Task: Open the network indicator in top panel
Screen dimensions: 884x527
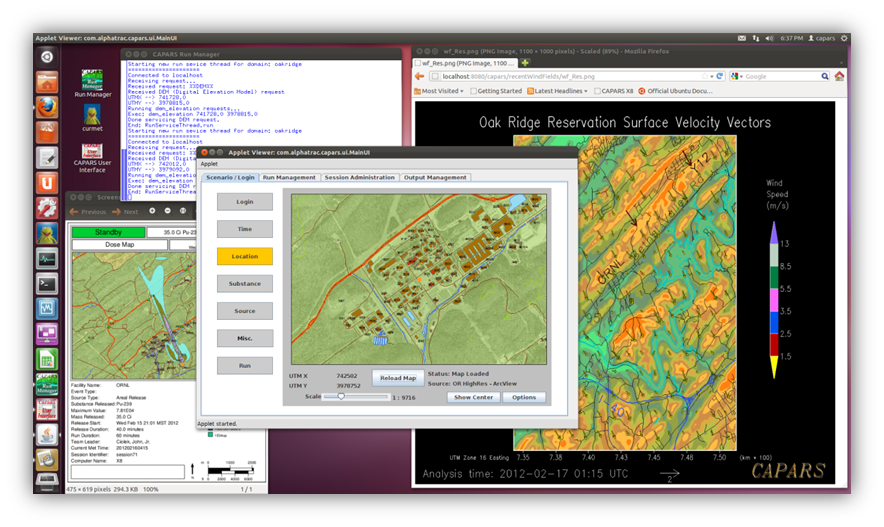Action: tap(756, 38)
